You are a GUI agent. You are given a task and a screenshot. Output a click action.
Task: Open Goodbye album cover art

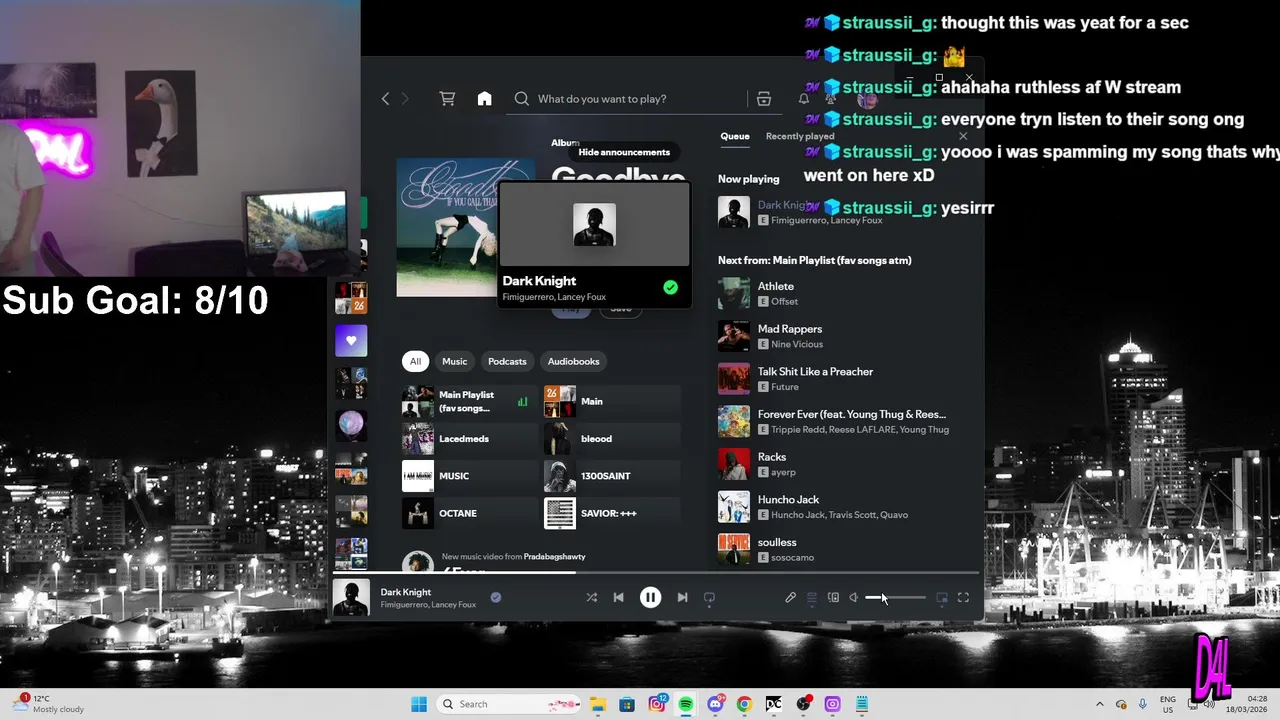click(x=447, y=227)
